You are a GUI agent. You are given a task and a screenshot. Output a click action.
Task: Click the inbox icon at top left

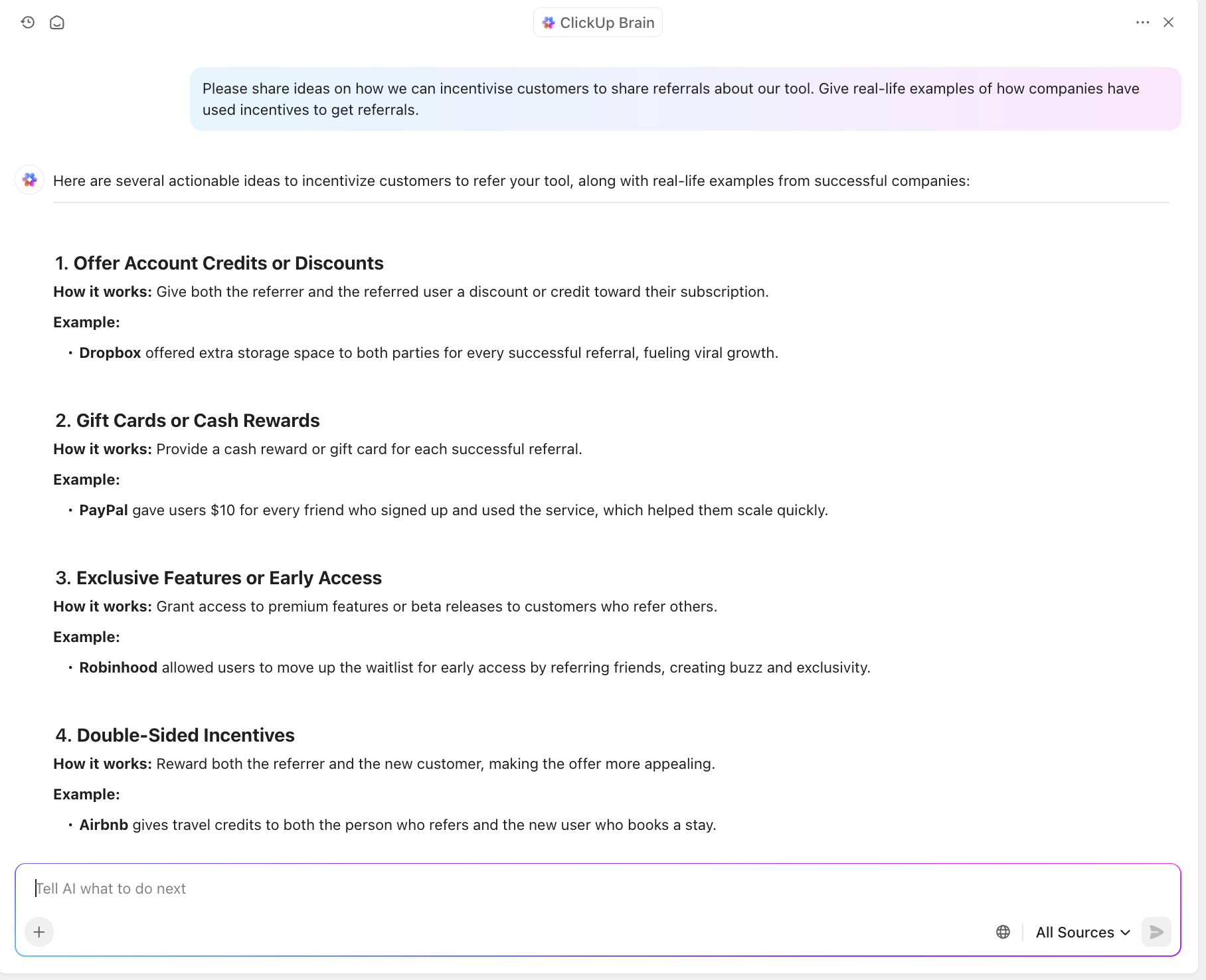[x=56, y=22]
